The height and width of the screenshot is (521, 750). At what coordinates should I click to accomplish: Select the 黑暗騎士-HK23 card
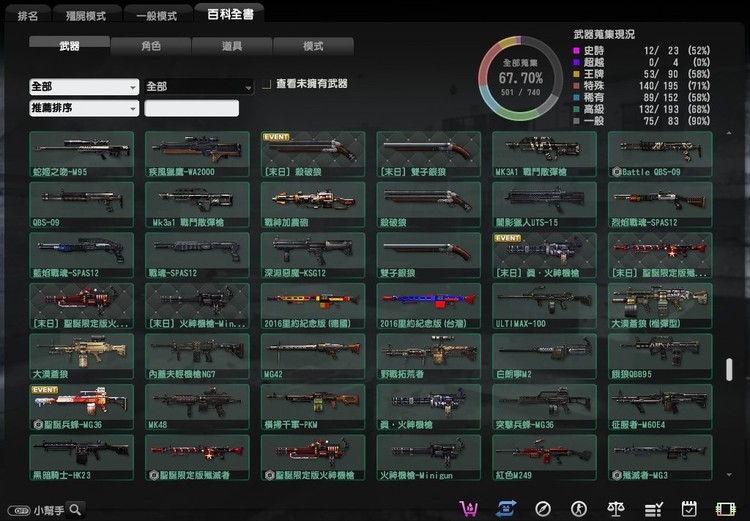pyautogui.click(x=81, y=458)
